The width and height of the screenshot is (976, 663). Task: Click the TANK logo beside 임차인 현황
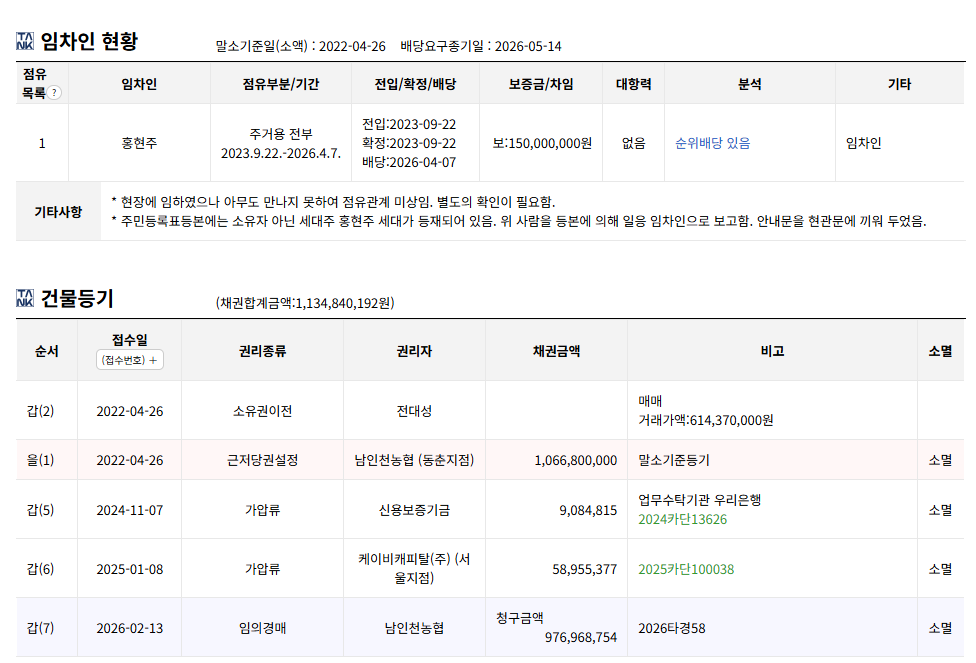[x=25, y=41]
